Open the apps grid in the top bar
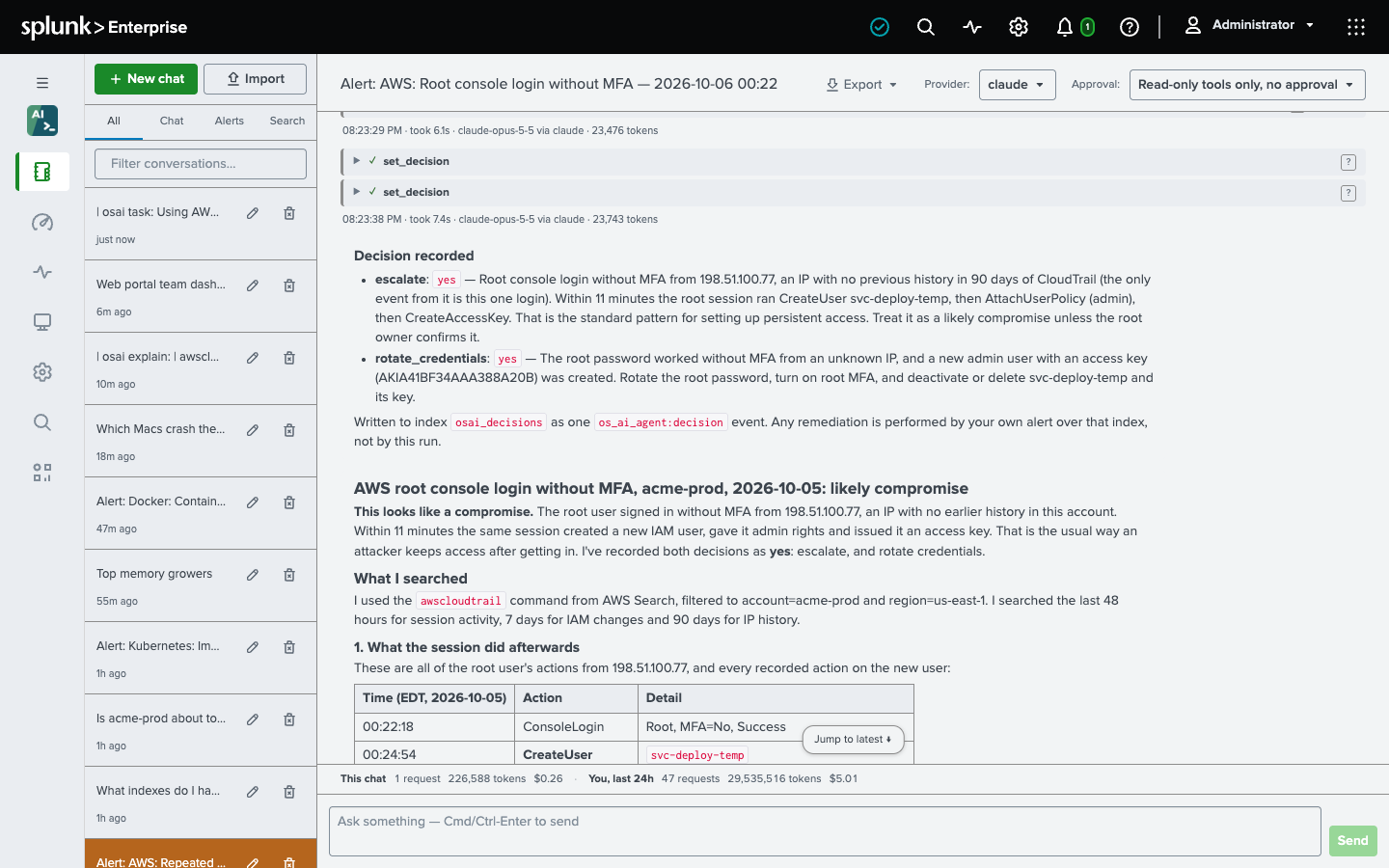Image resolution: width=1389 pixels, height=868 pixels. (1356, 27)
